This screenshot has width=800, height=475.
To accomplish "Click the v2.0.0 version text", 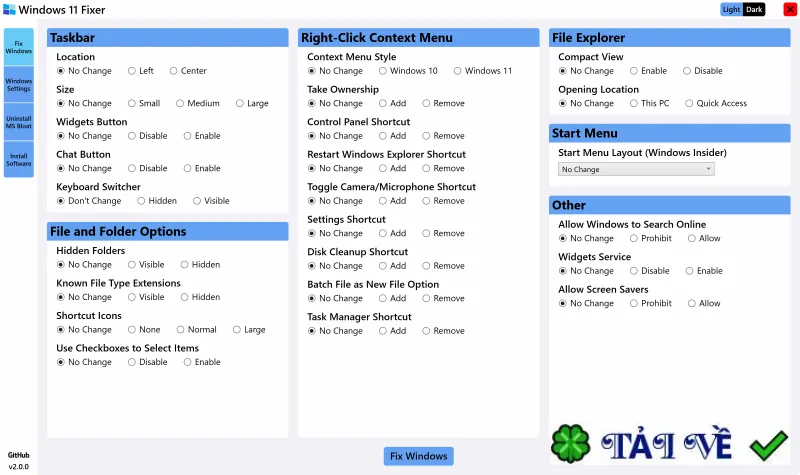I will coord(18,466).
